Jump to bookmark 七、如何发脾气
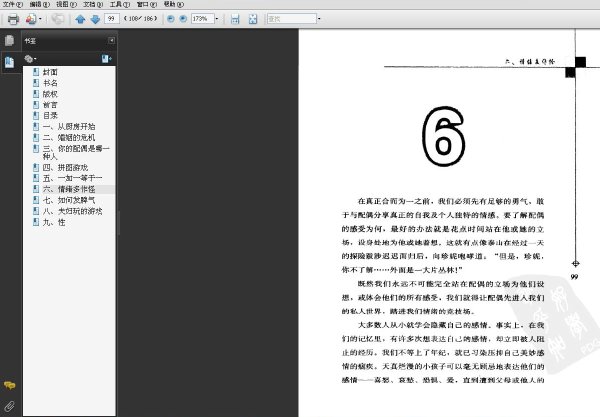 [x=69, y=200]
